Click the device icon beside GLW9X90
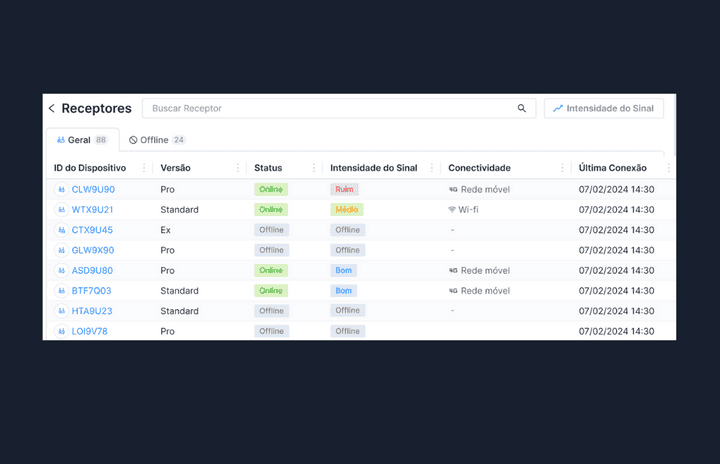 click(x=61, y=250)
